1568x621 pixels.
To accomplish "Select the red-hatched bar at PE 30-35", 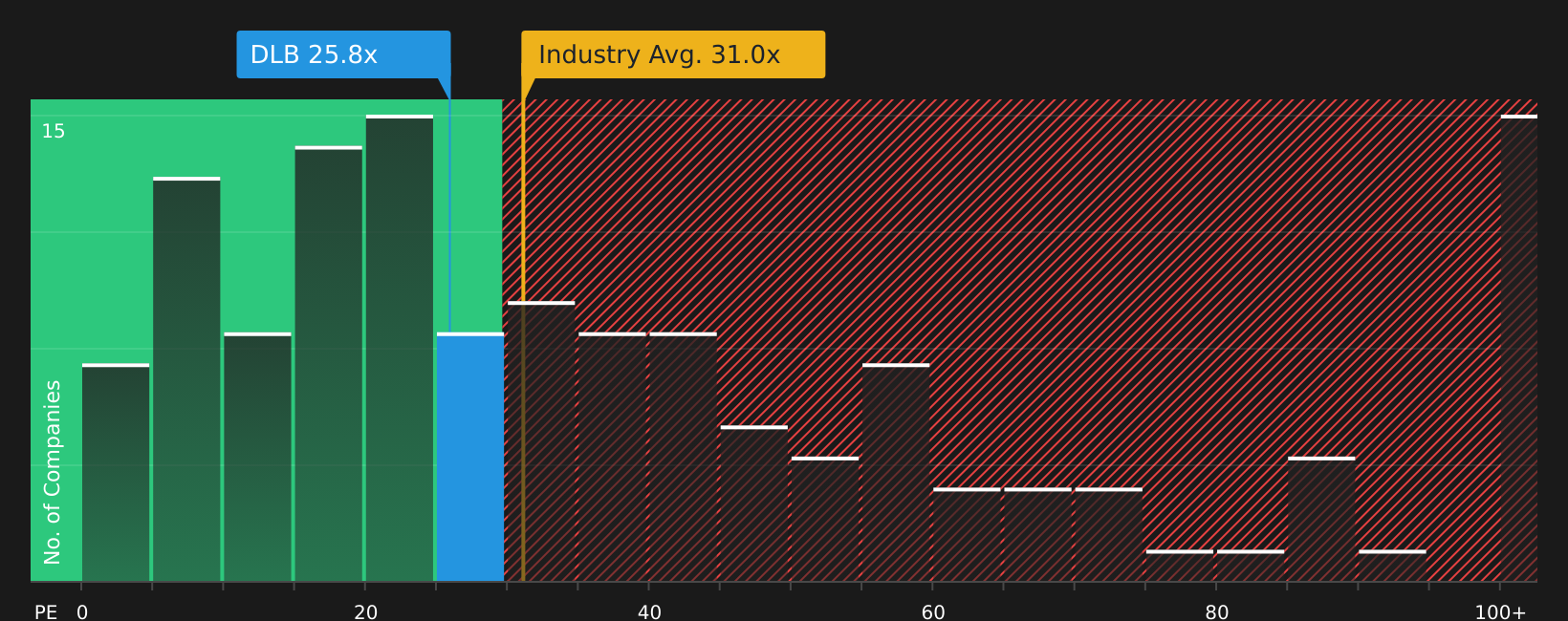I will (541, 441).
